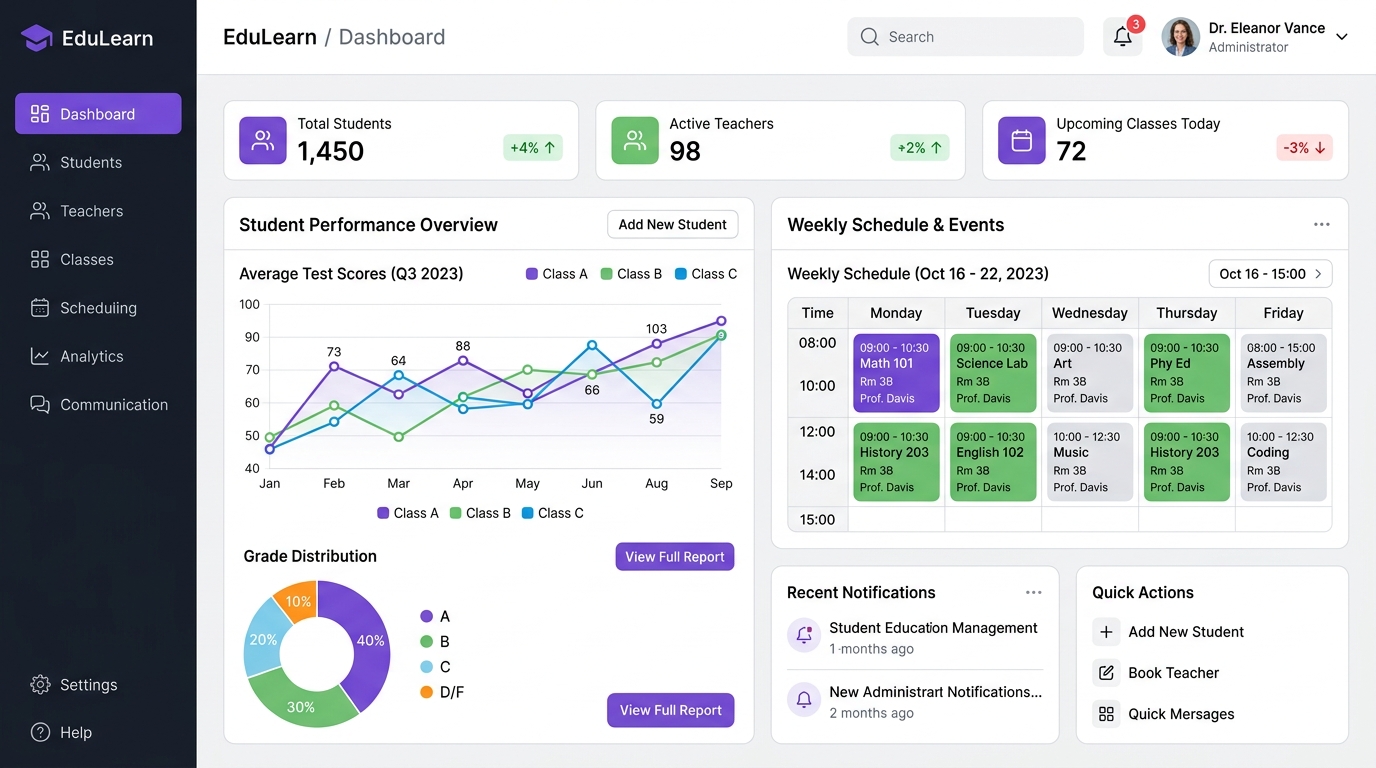Open Help via the question-mark icon
This screenshot has height=768, width=1376.
tap(40, 732)
